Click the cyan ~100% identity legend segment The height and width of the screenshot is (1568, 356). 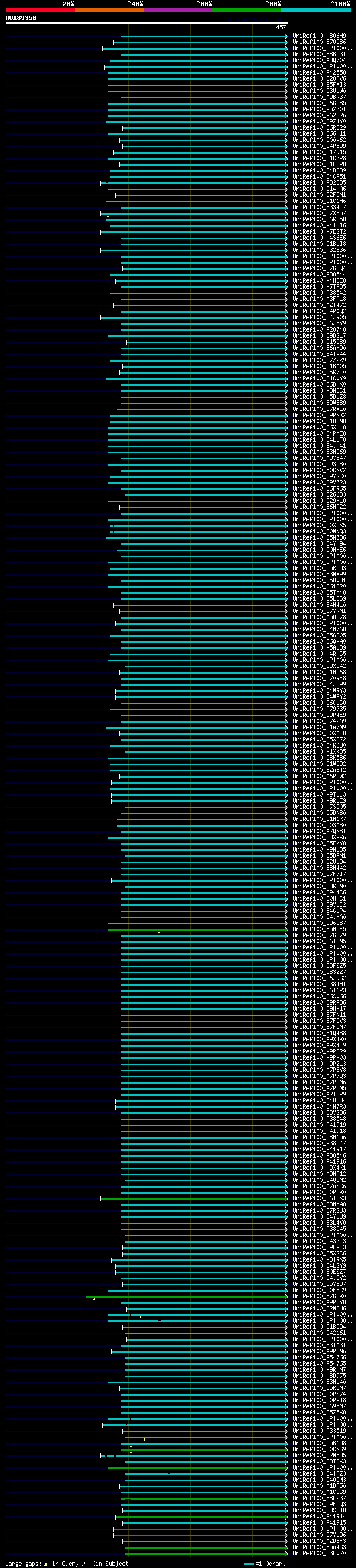[x=317, y=10]
